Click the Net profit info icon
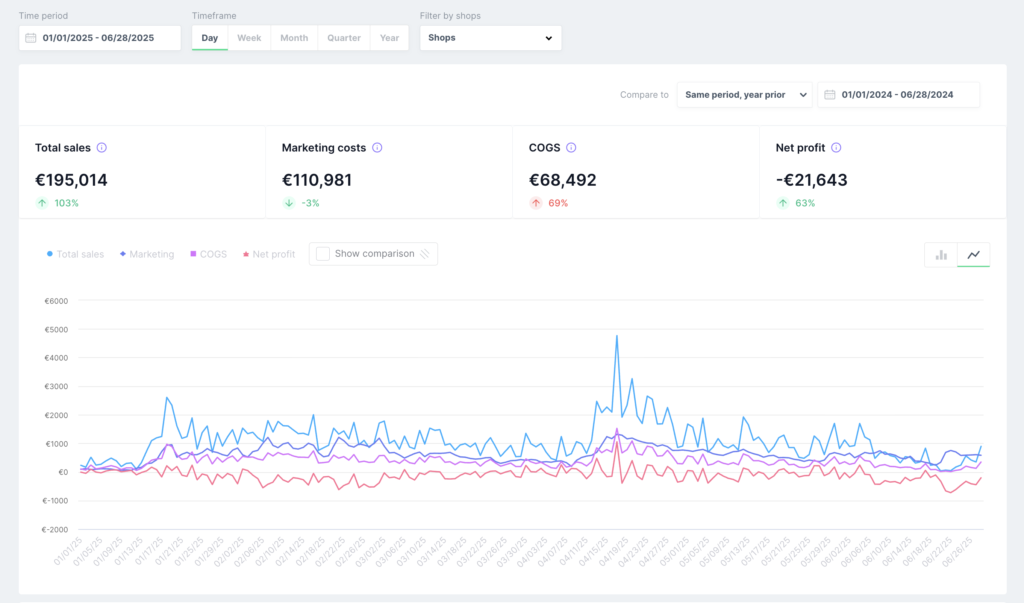 (x=837, y=148)
